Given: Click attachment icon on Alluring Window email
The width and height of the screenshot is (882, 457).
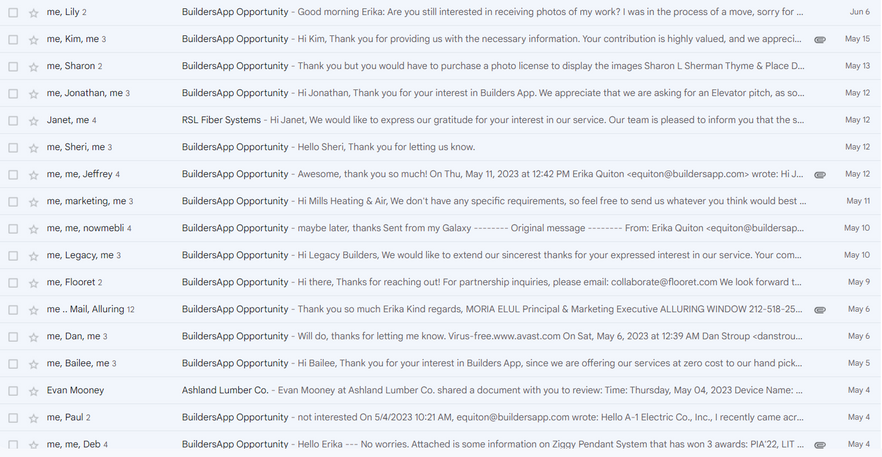Looking at the screenshot, I should click(x=820, y=310).
